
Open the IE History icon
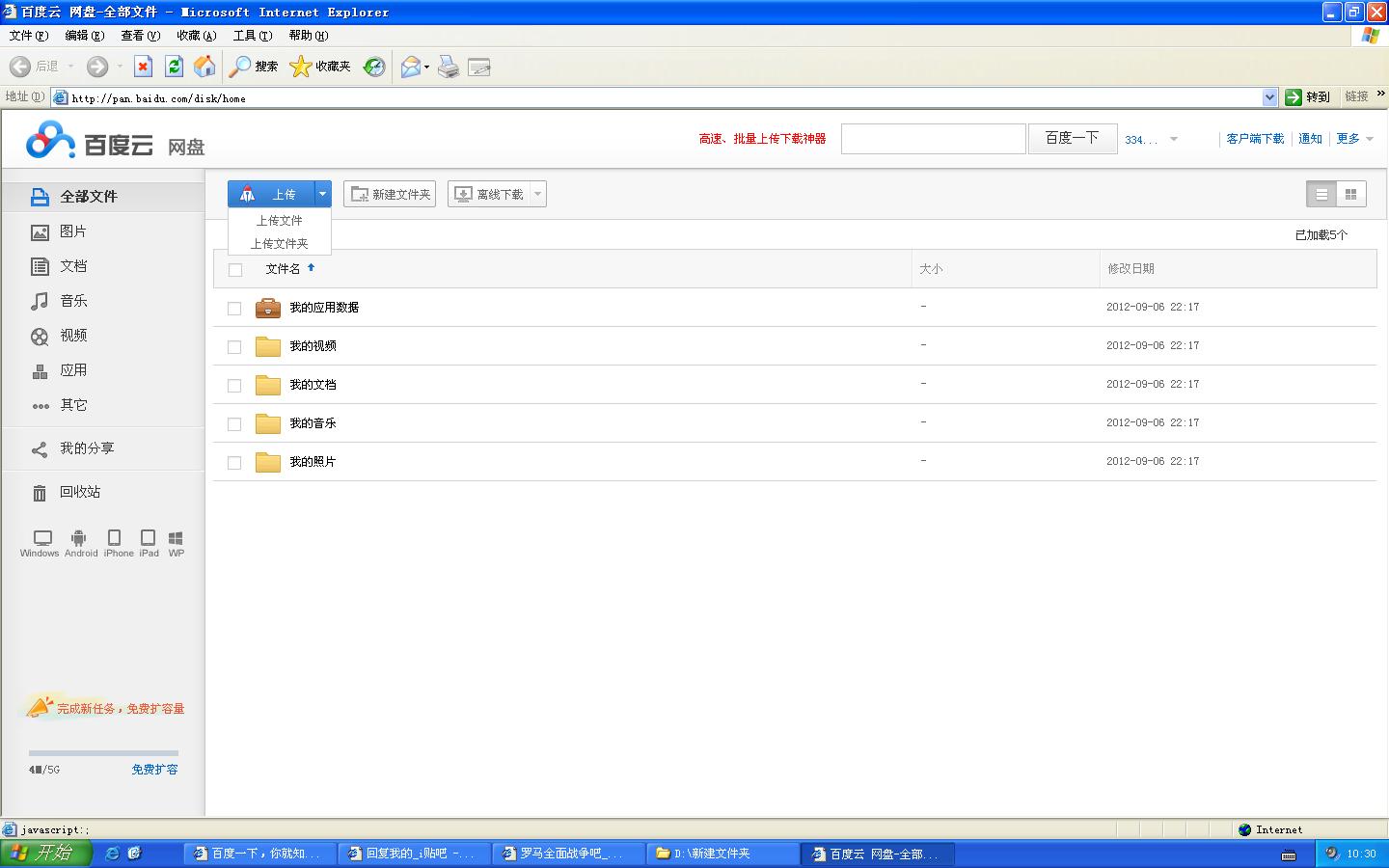pos(374,67)
